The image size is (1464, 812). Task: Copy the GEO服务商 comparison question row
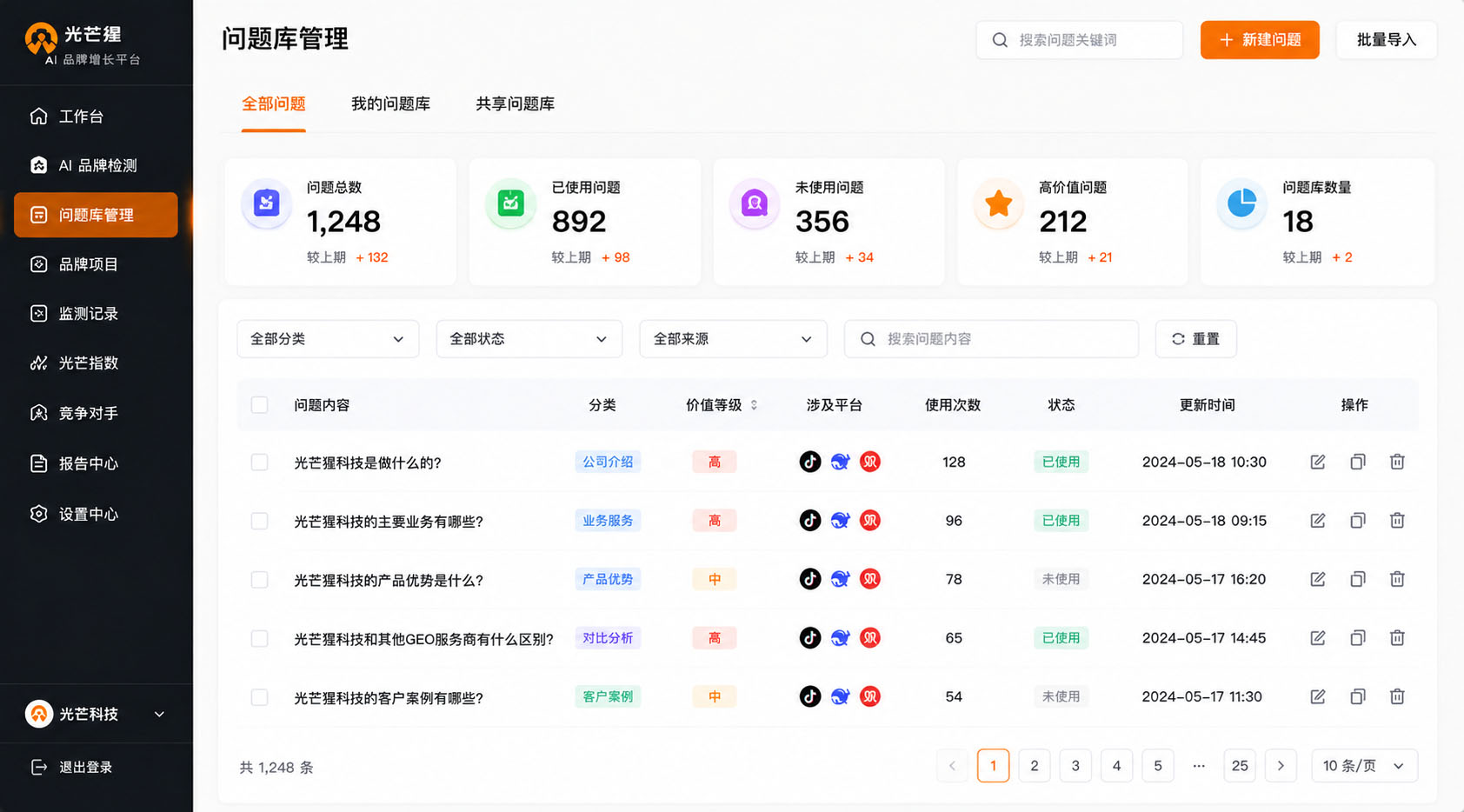coord(1357,637)
